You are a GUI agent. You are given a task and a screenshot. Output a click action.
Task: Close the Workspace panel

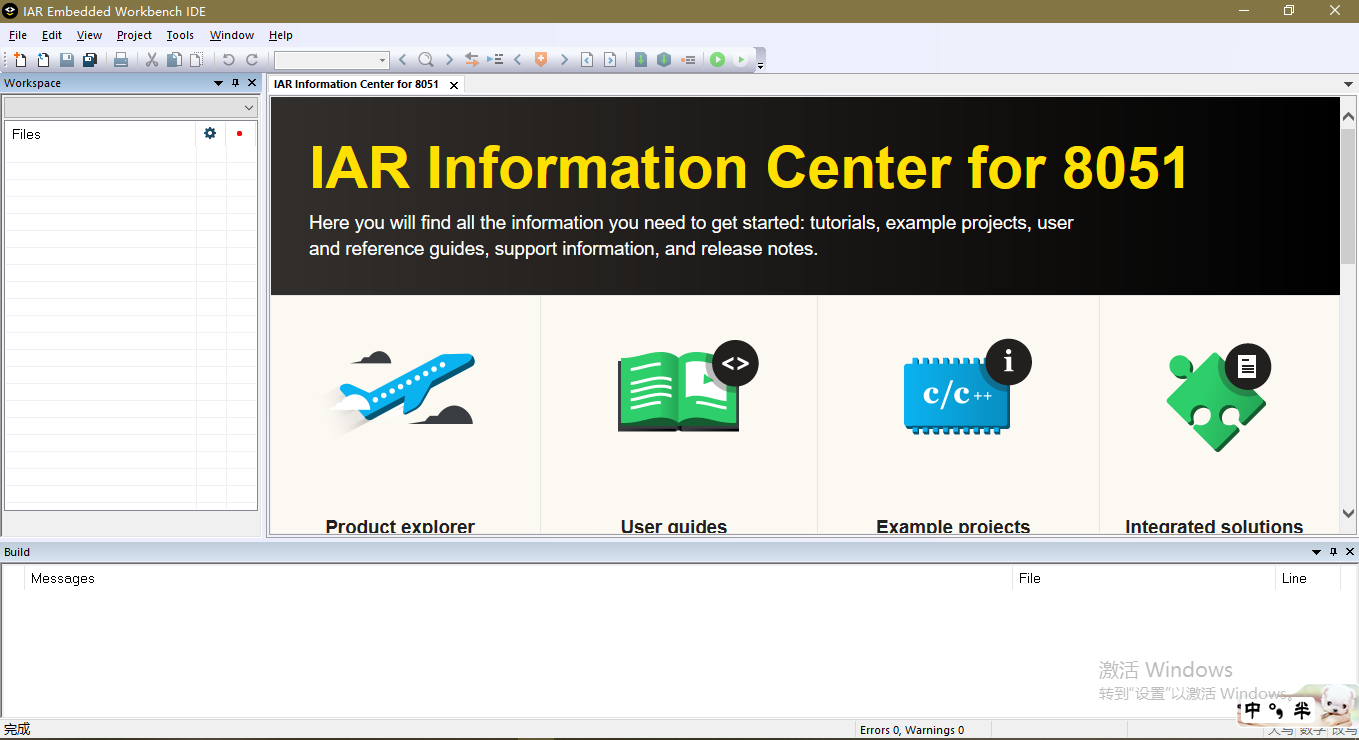point(252,83)
